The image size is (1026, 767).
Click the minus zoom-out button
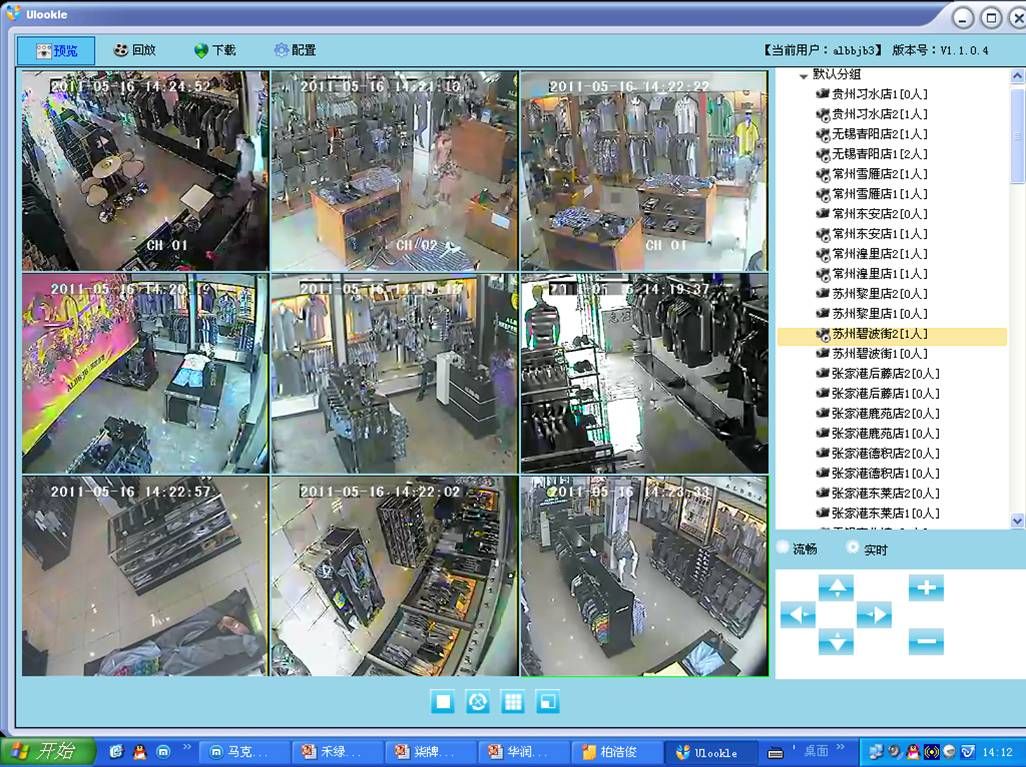(926, 641)
